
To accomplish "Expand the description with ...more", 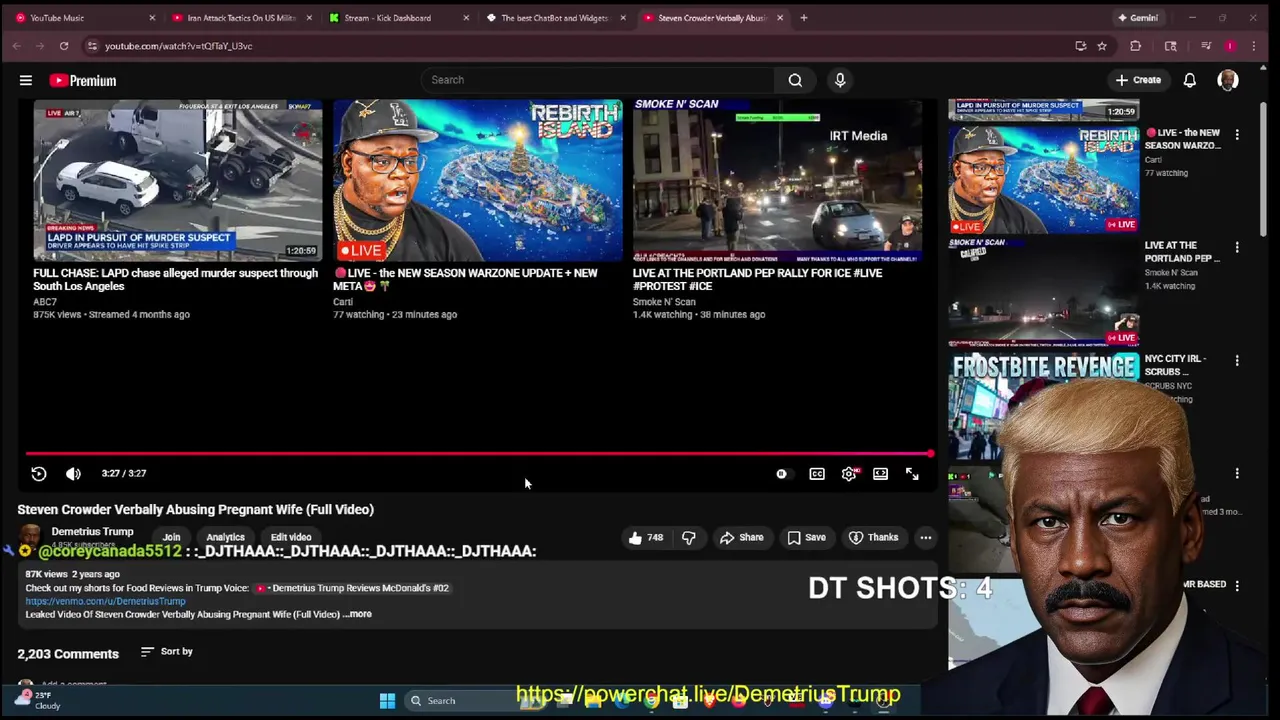I will [357, 614].
